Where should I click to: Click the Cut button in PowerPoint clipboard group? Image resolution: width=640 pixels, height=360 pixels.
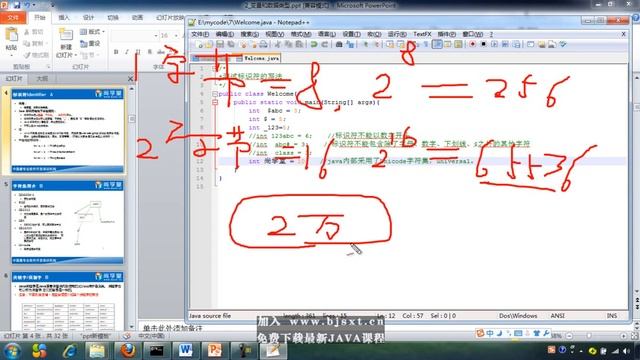(33, 32)
